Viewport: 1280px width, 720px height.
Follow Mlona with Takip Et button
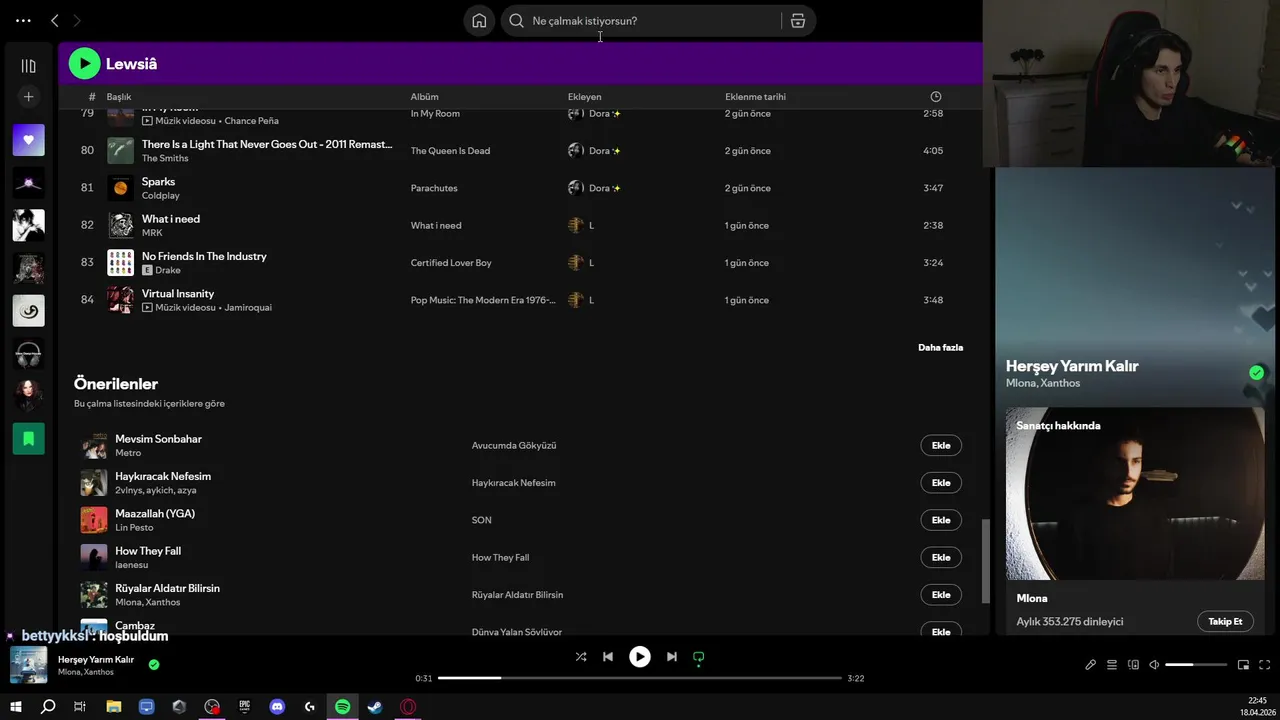(x=1225, y=622)
